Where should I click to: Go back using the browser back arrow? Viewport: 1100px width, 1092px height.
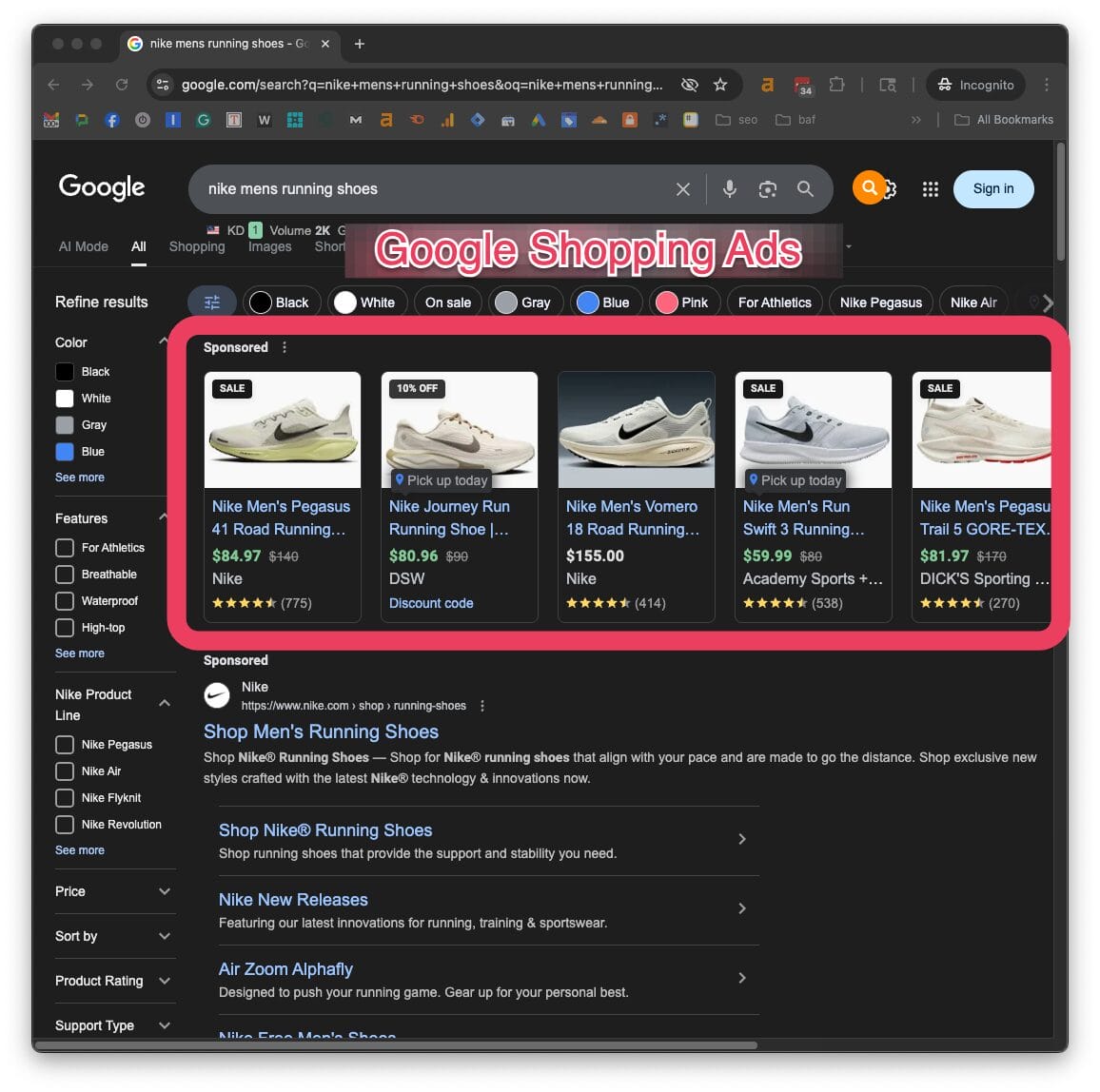[x=53, y=85]
